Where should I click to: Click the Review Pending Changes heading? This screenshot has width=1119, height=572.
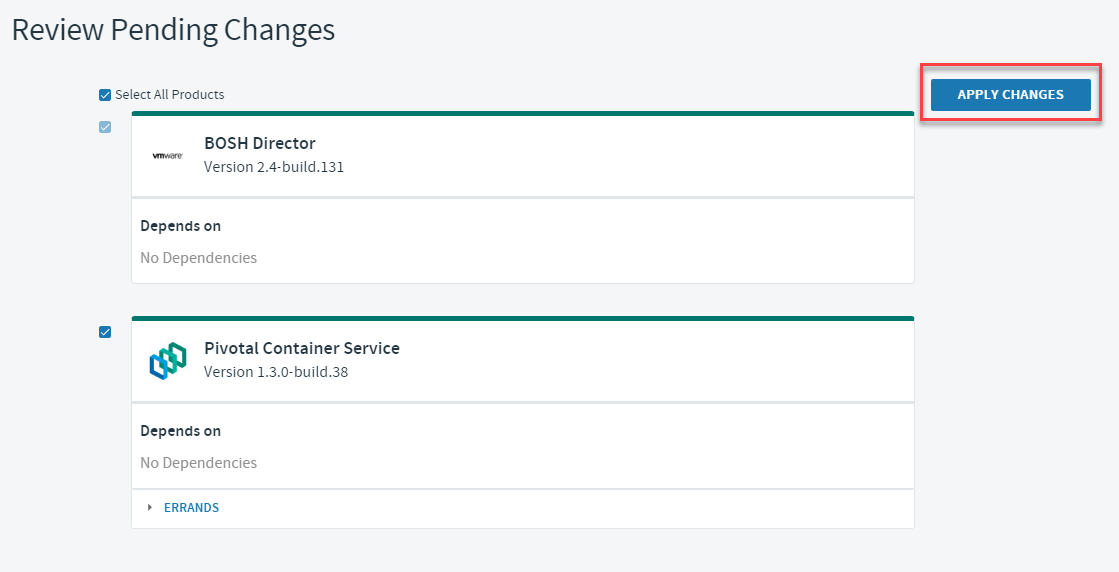pos(173,31)
